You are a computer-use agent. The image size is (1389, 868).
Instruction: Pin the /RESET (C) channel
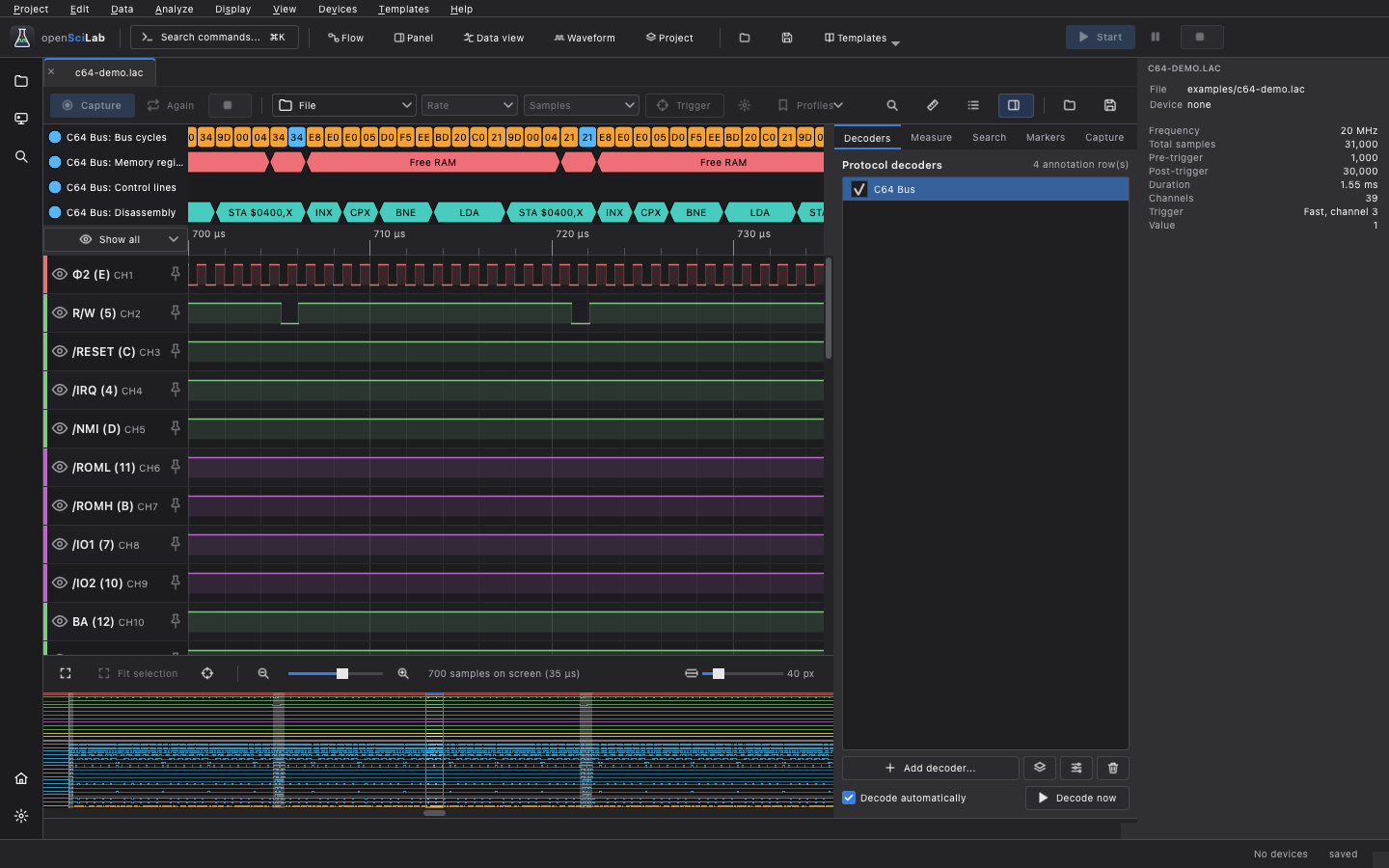click(176, 351)
